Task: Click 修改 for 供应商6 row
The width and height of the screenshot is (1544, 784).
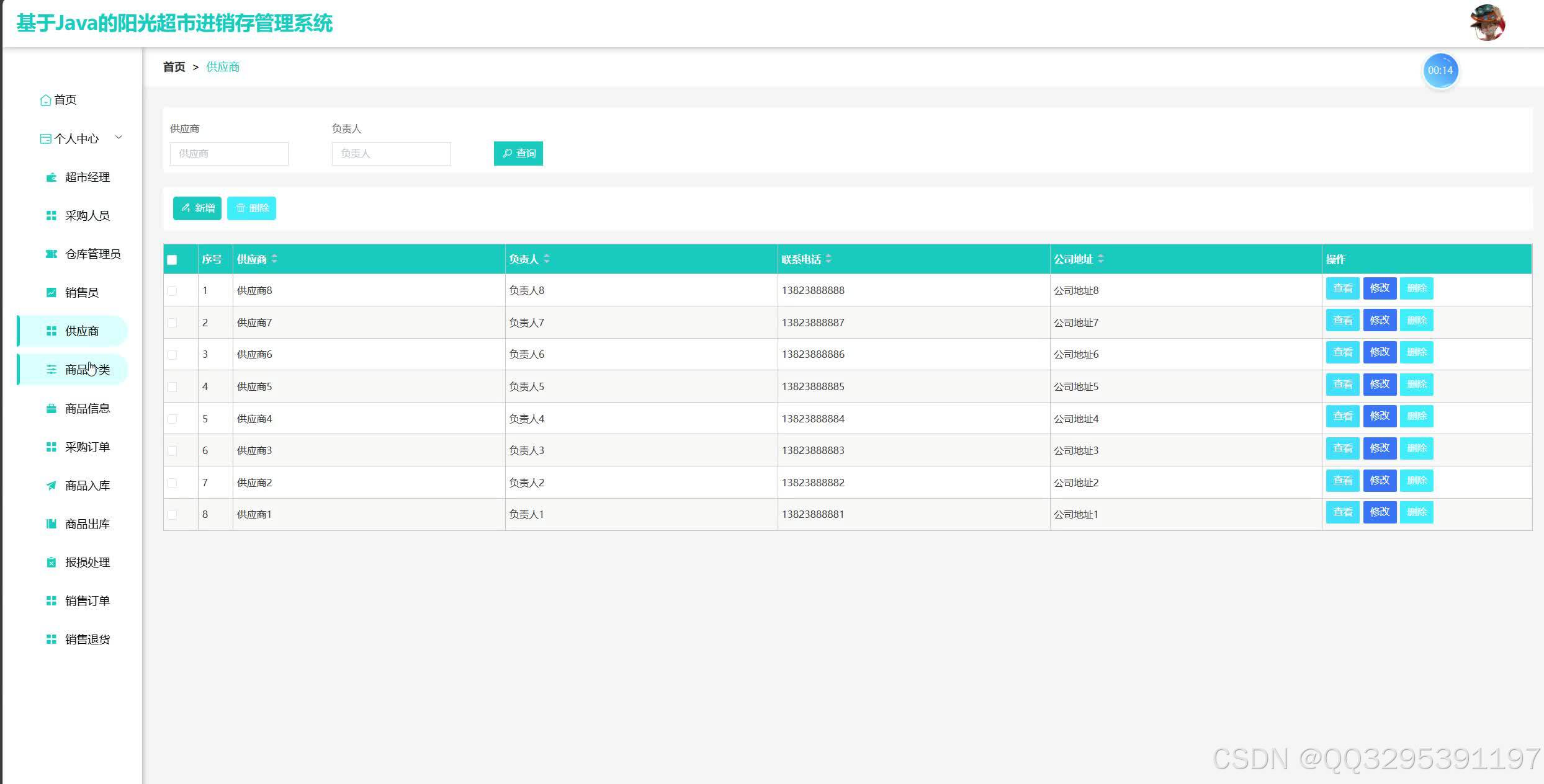Action: coord(1380,352)
